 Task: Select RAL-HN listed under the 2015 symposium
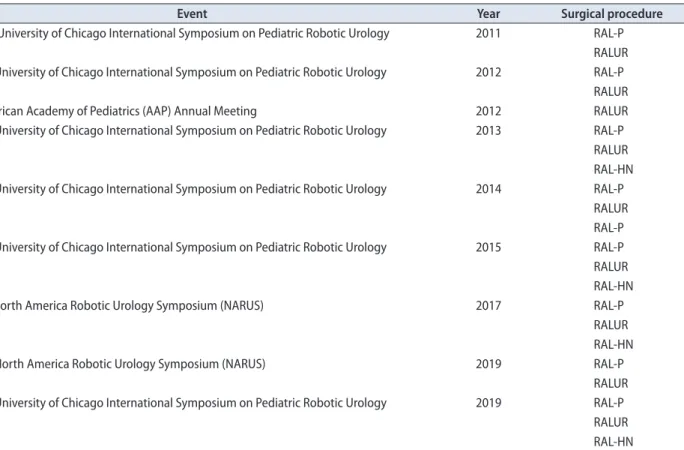613,286
